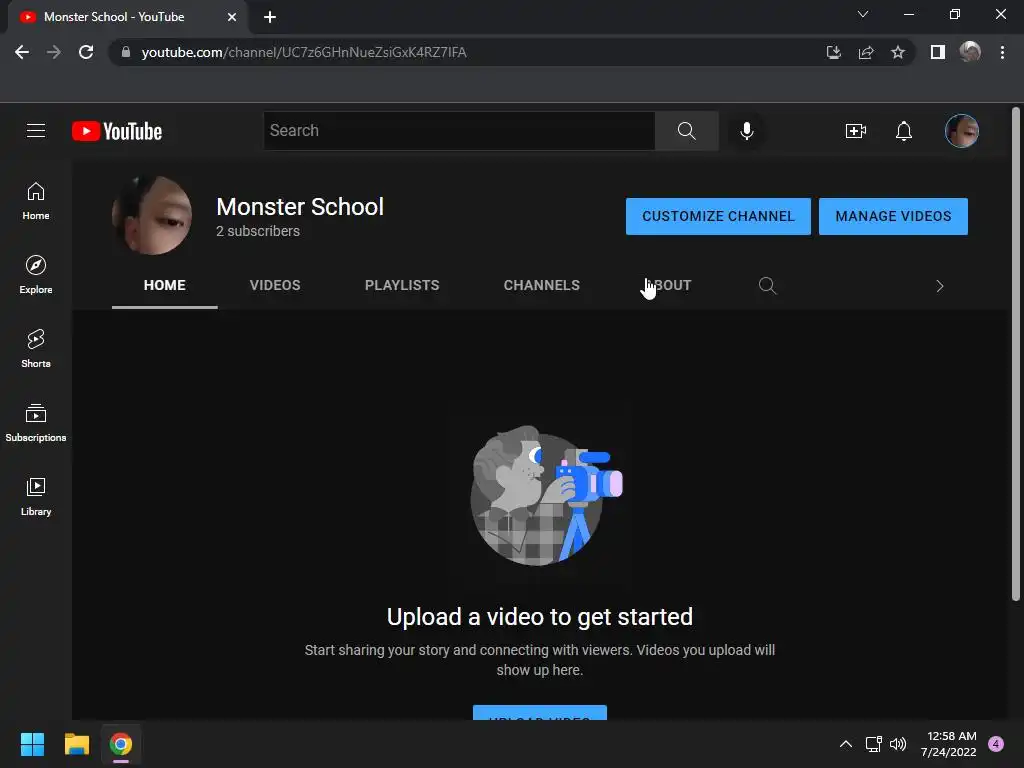Image resolution: width=1024 pixels, height=768 pixels.
Task: Show hidden system tray icons
Action: pyautogui.click(x=846, y=744)
